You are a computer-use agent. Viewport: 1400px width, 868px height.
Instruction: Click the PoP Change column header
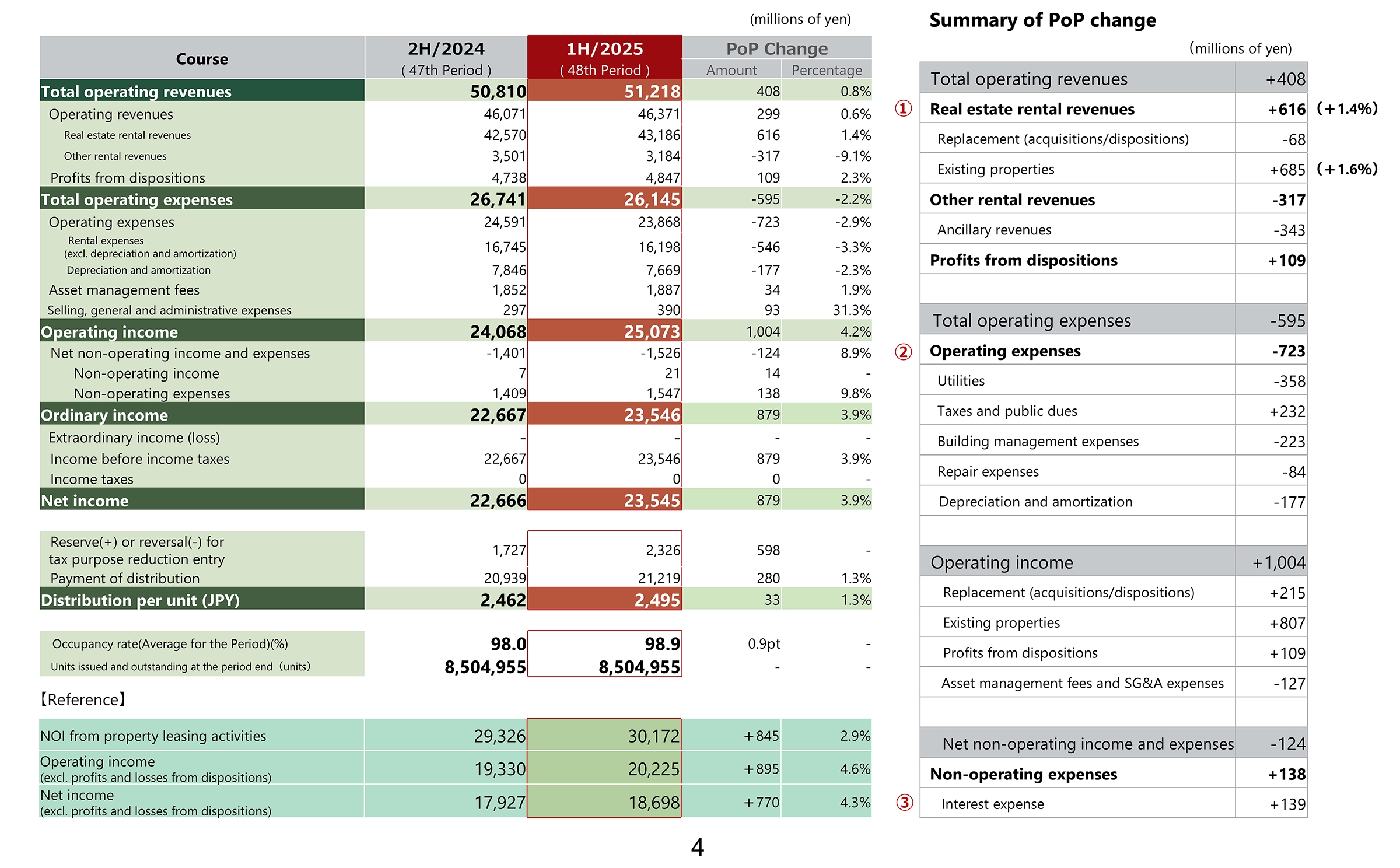776,48
